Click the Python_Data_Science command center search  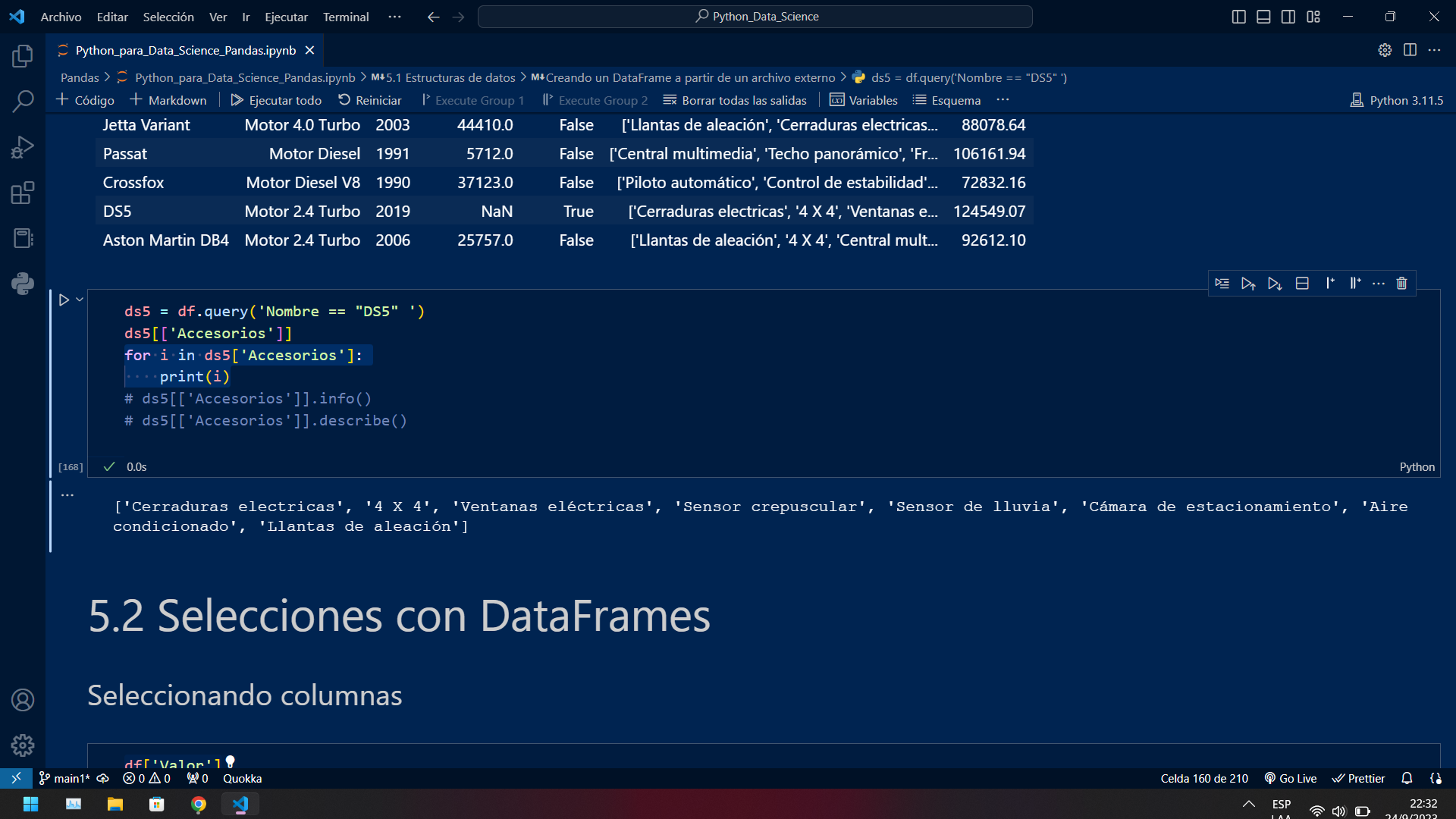point(755,17)
